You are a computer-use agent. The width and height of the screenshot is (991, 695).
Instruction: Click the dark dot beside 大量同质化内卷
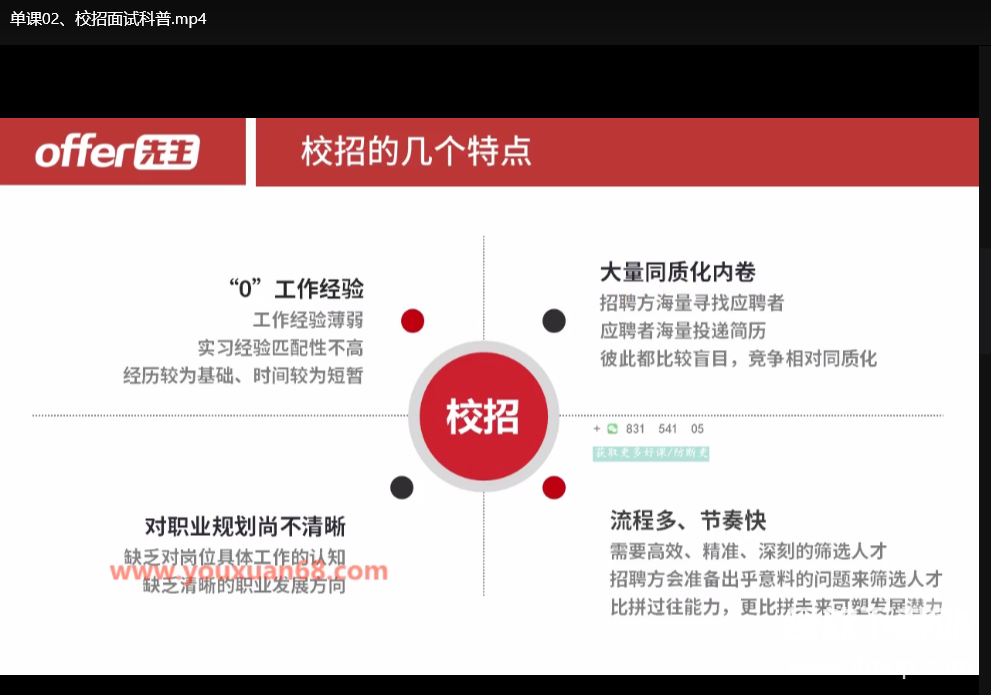[x=554, y=320]
